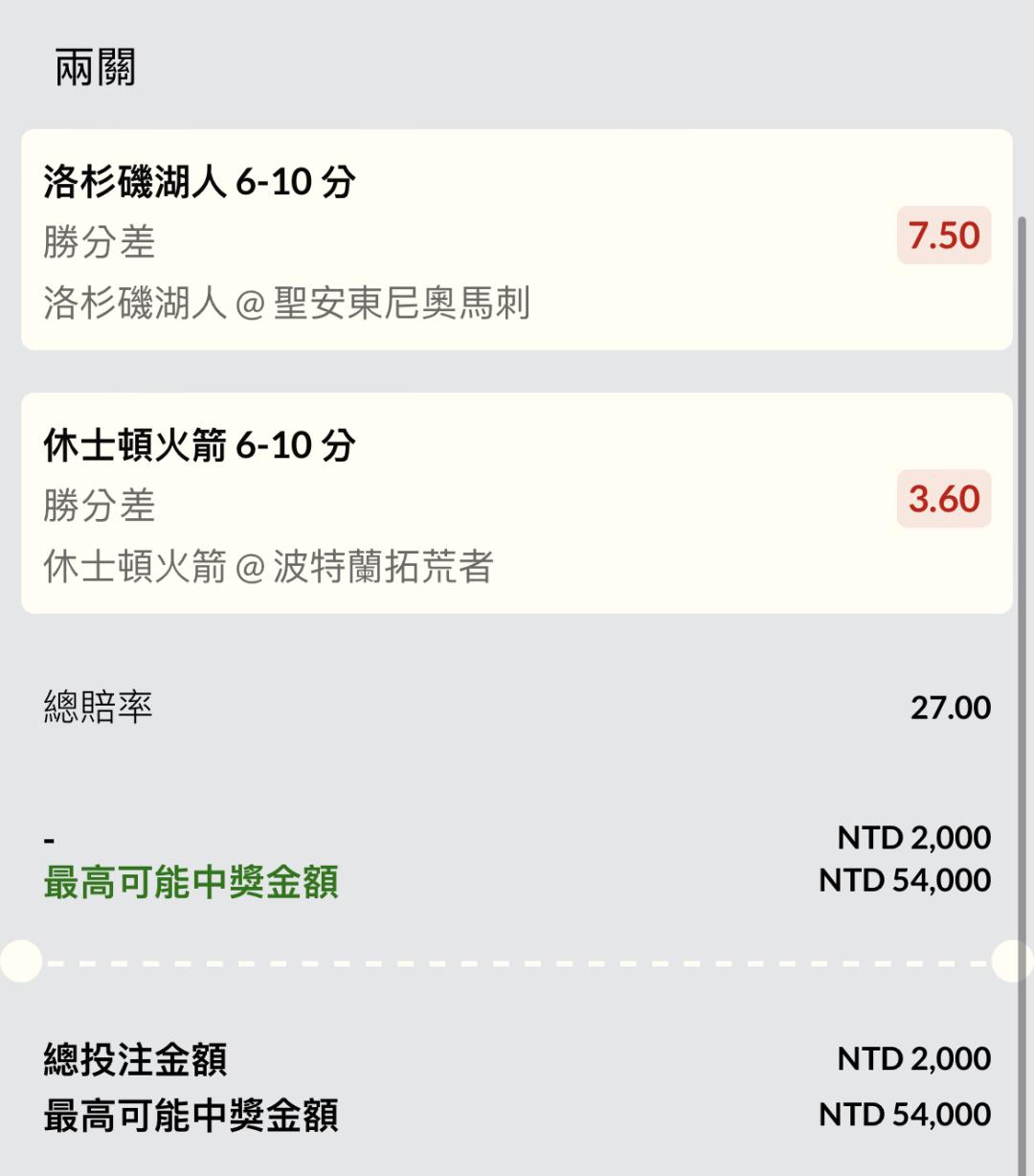Viewport: 1034px width, 1176px height.
Task: Click NTD 2,000 beside 總投注金額
Action: coord(913,1058)
